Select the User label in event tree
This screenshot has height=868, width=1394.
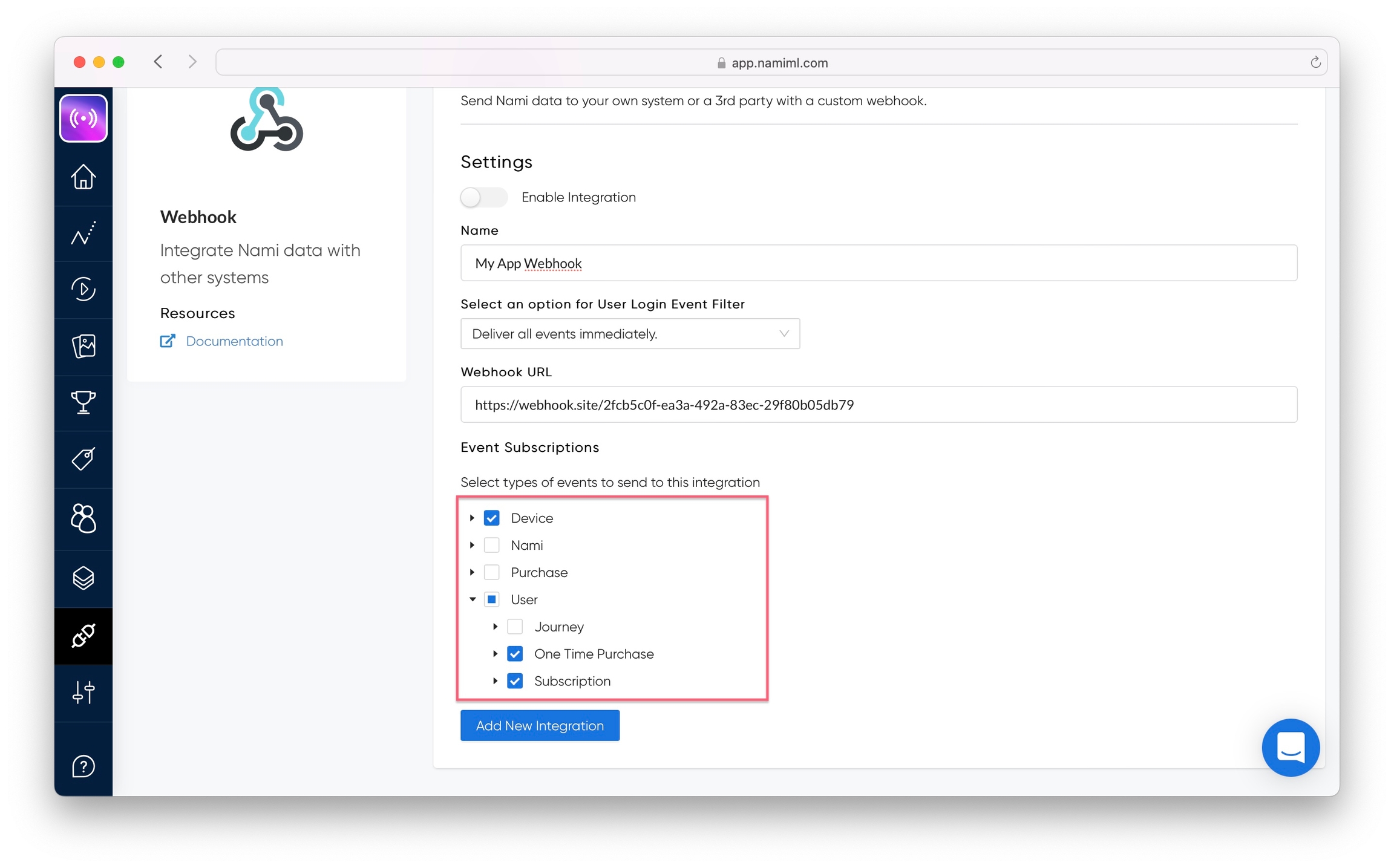[x=524, y=600]
